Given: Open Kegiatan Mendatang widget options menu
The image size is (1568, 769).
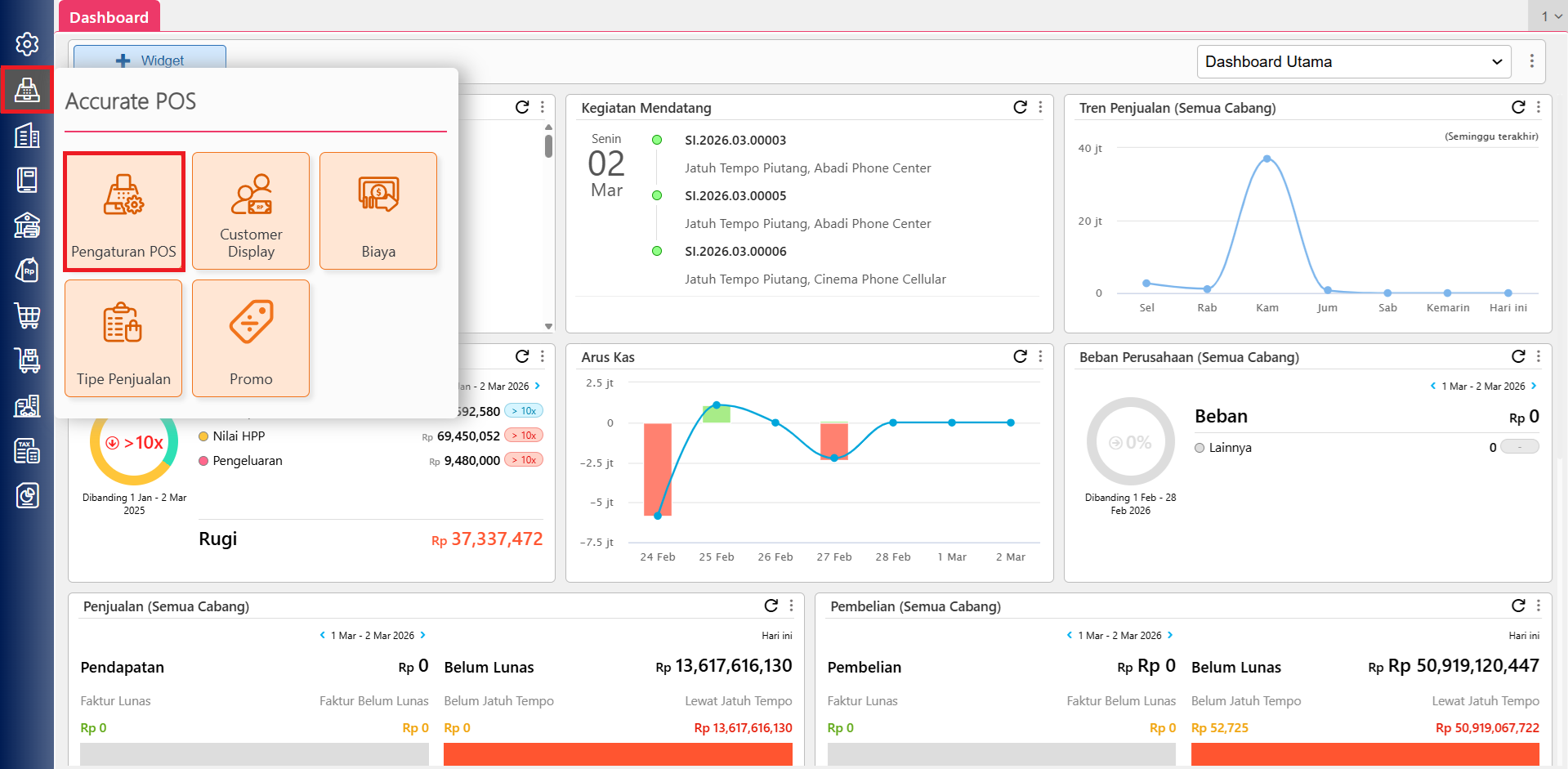Looking at the screenshot, I should point(1040,107).
